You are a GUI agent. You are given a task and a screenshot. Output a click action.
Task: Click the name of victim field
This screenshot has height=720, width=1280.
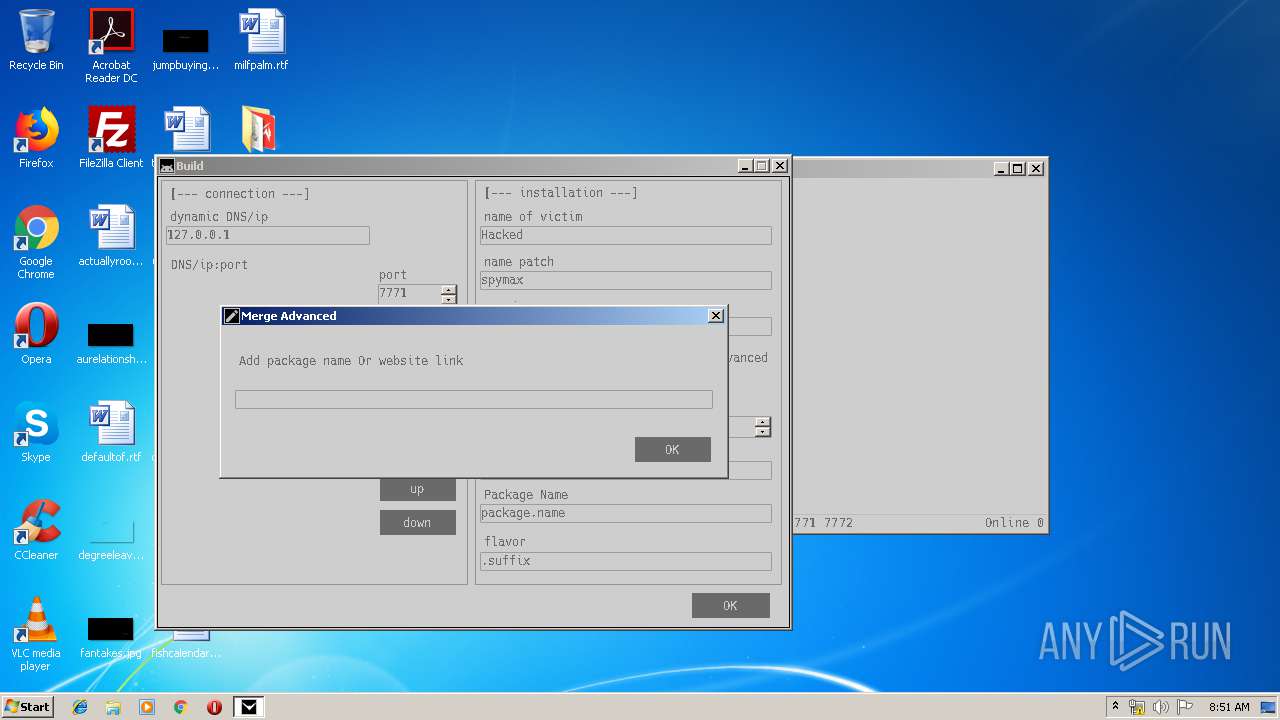click(626, 235)
